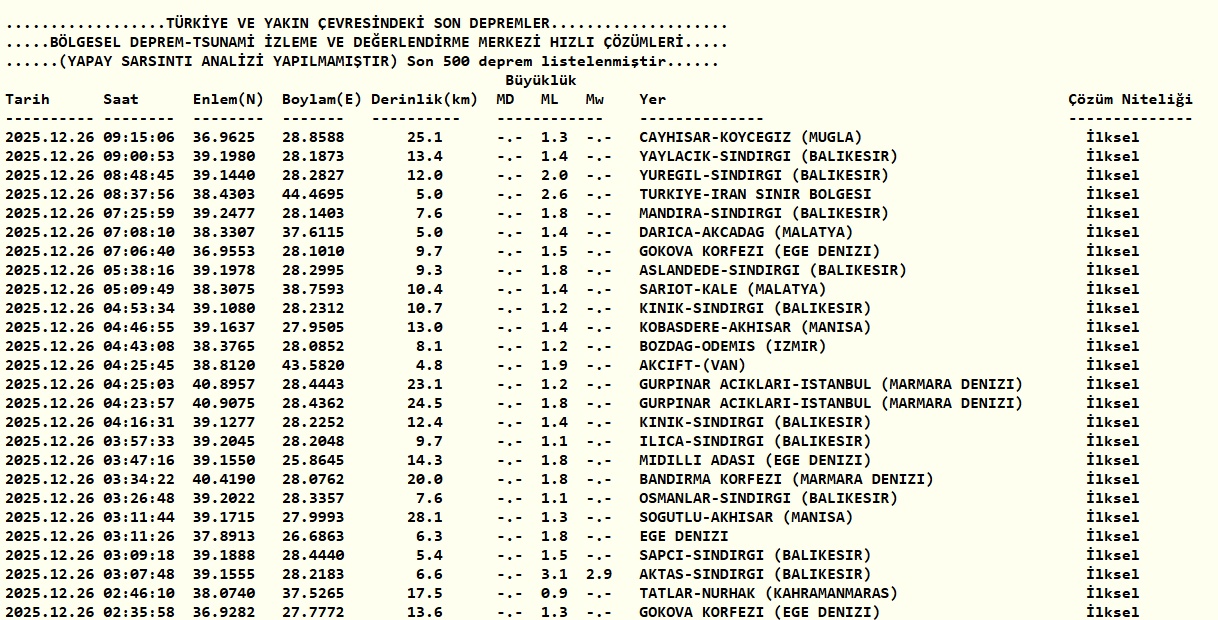Click the 44.4695 longitude value
The image size is (1218, 620).
point(313,194)
